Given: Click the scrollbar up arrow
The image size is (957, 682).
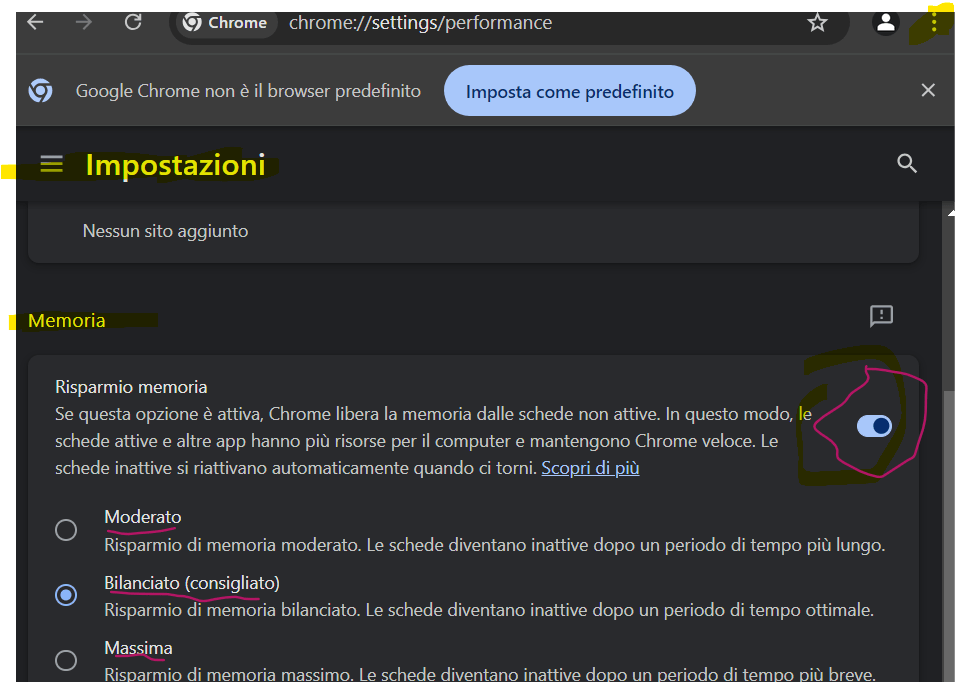Looking at the screenshot, I should coord(950,211).
